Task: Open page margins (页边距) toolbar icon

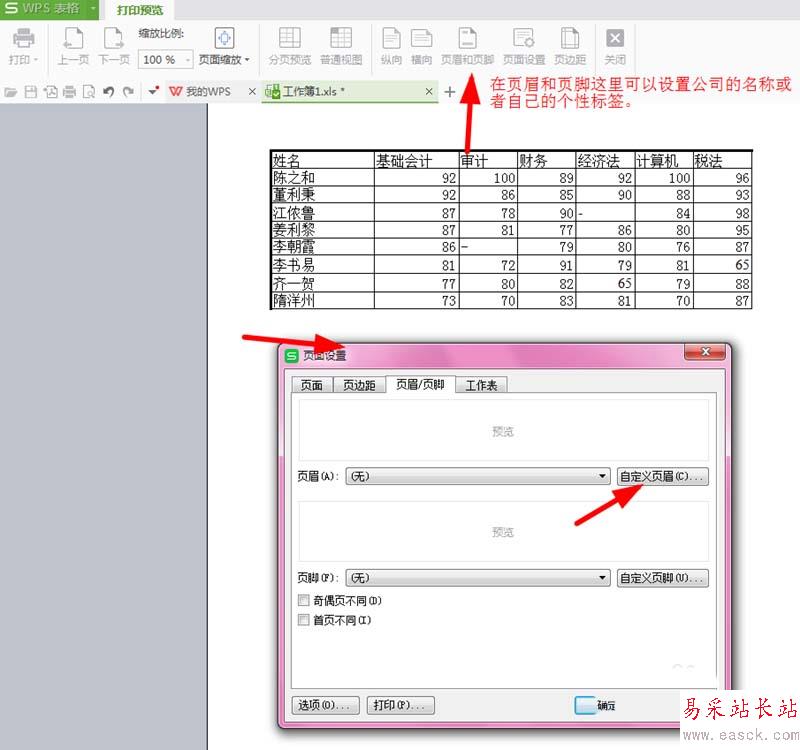Action: [570, 46]
